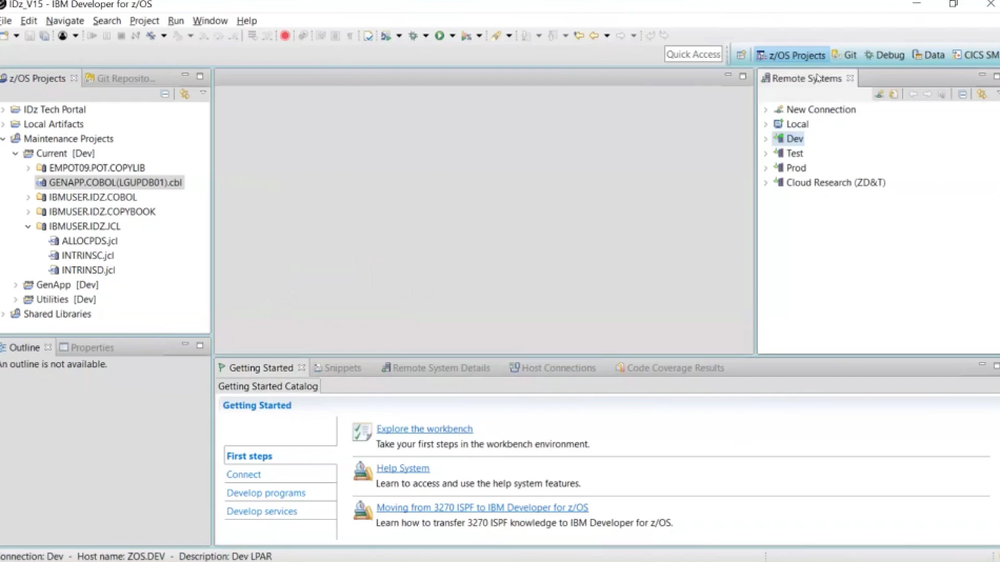Click the Quick Access search field
The width and height of the screenshot is (1000, 562).
pyautogui.click(x=693, y=54)
